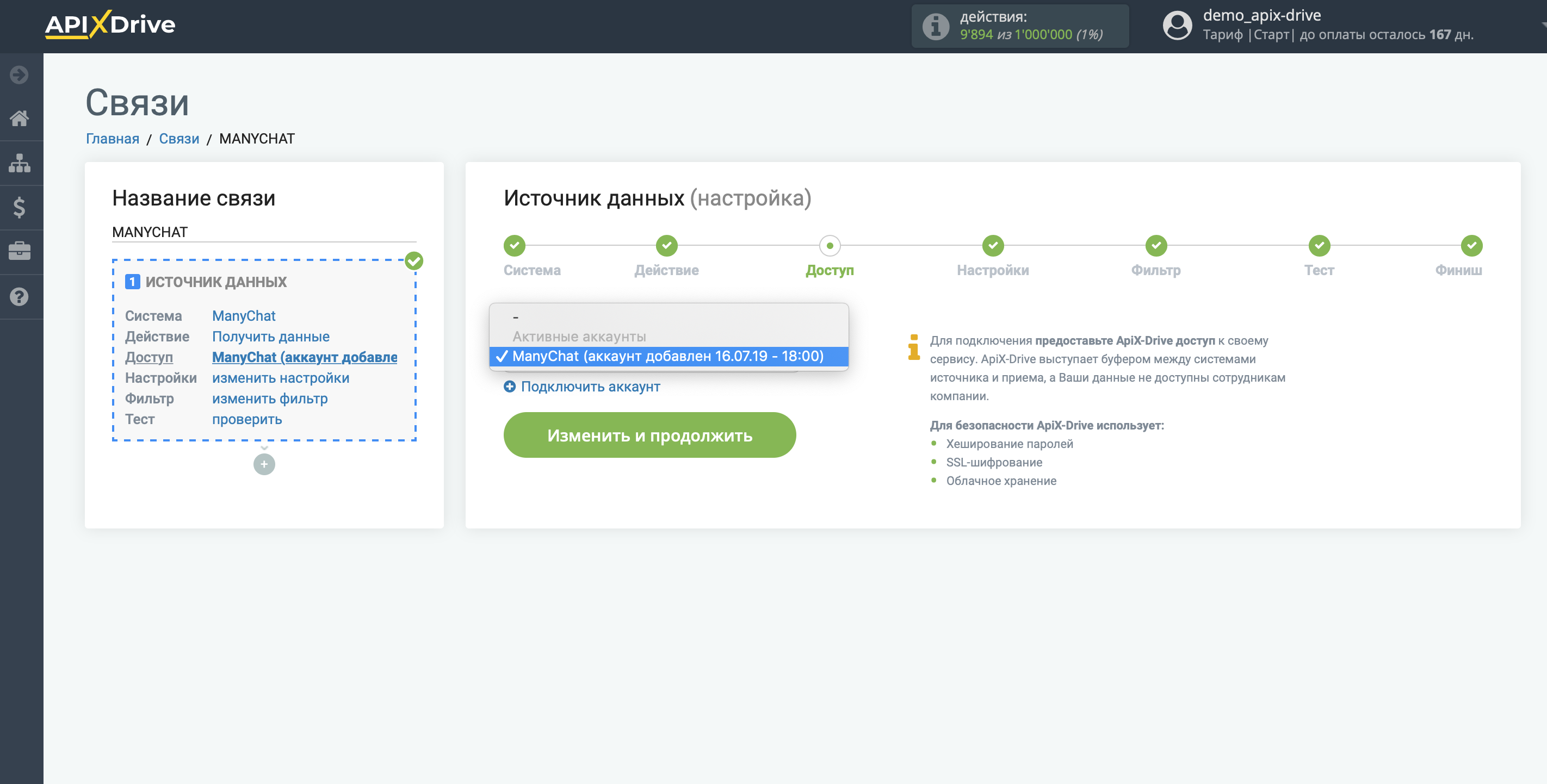Click изменить фильтр link
The image size is (1547, 784).
click(x=270, y=399)
